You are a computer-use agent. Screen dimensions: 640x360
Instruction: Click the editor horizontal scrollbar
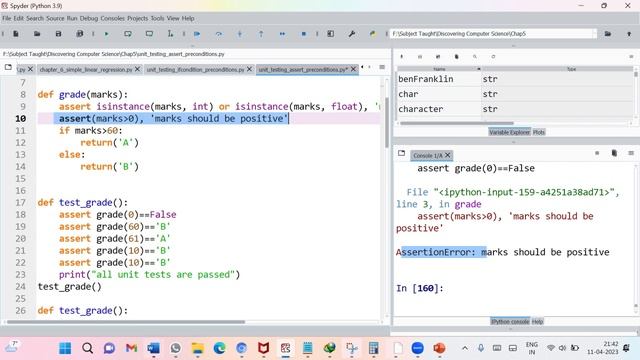click(x=126, y=322)
